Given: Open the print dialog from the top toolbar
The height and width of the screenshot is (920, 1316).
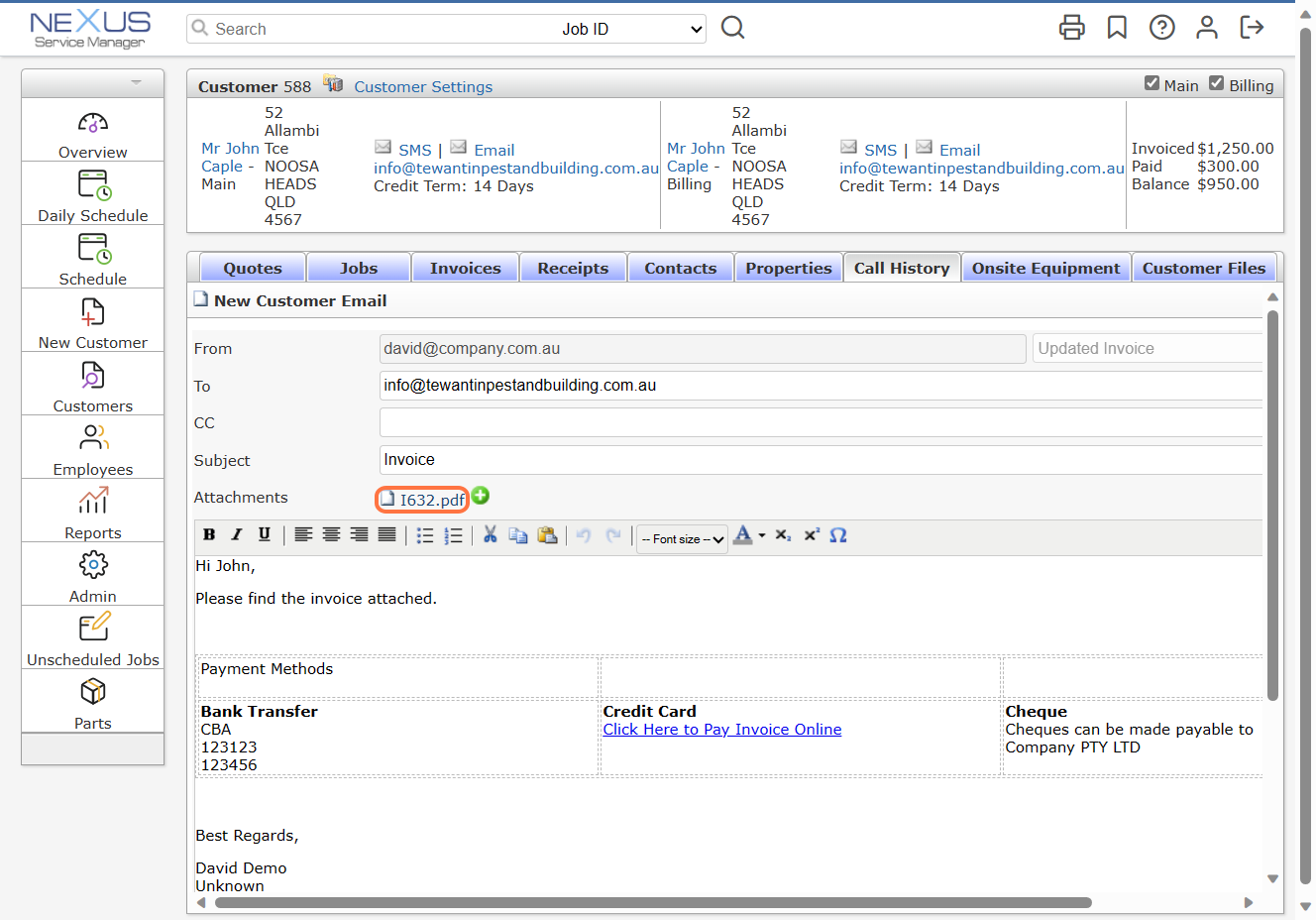Looking at the screenshot, I should click(1072, 28).
